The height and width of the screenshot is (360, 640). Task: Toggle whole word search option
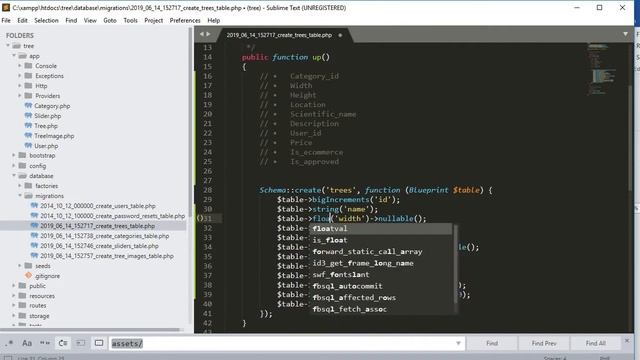[x=45, y=343]
